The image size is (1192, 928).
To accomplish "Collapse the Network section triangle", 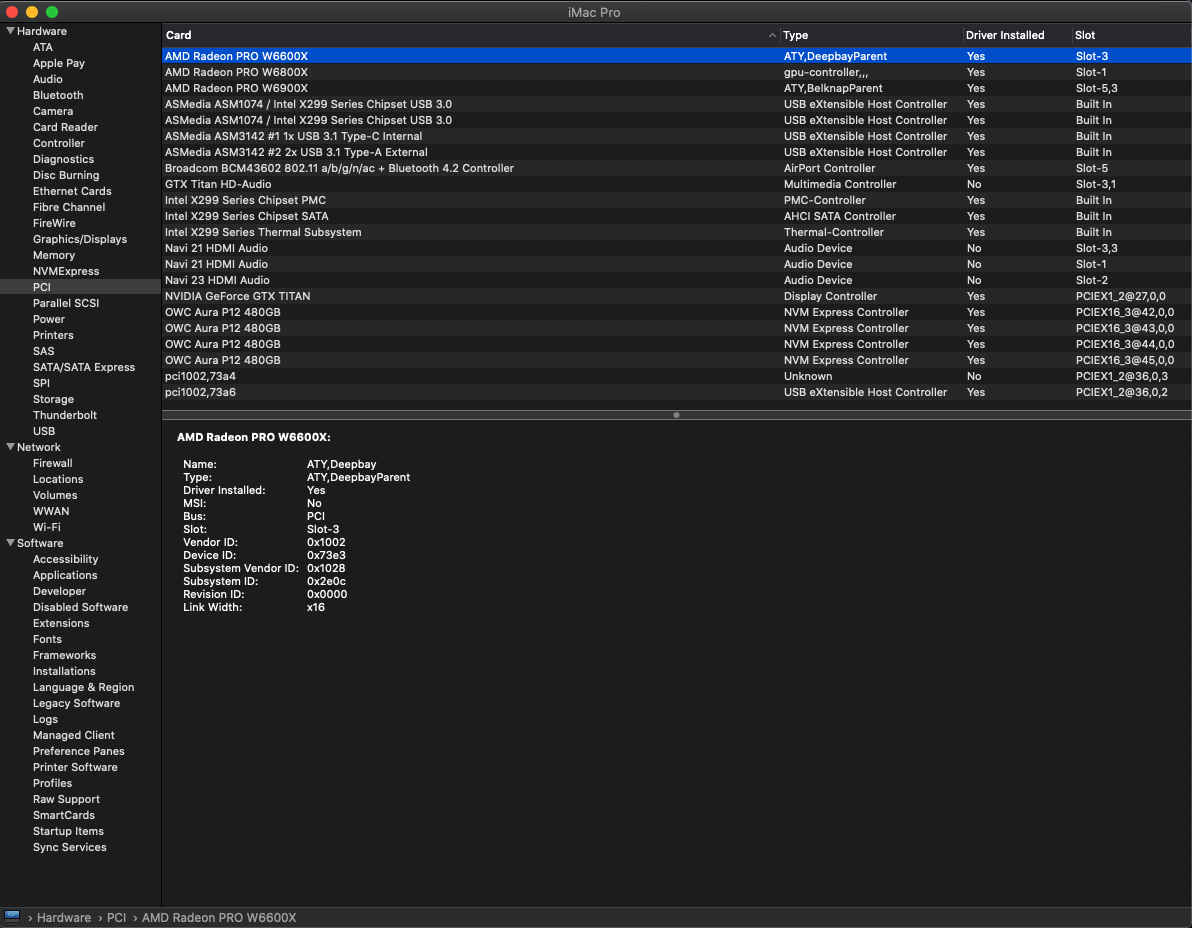I will point(11,447).
